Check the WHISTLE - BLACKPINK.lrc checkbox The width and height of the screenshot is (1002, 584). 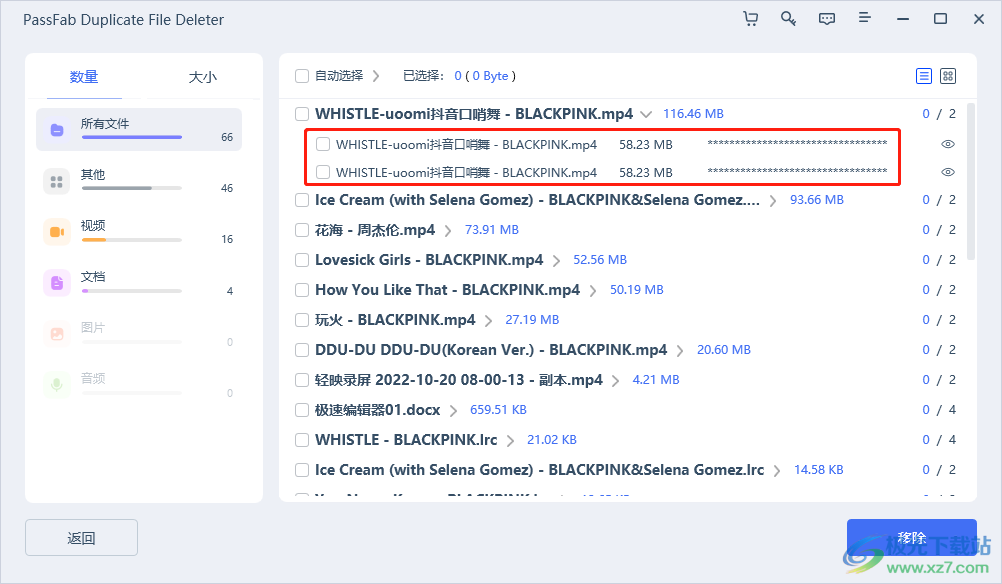point(302,440)
